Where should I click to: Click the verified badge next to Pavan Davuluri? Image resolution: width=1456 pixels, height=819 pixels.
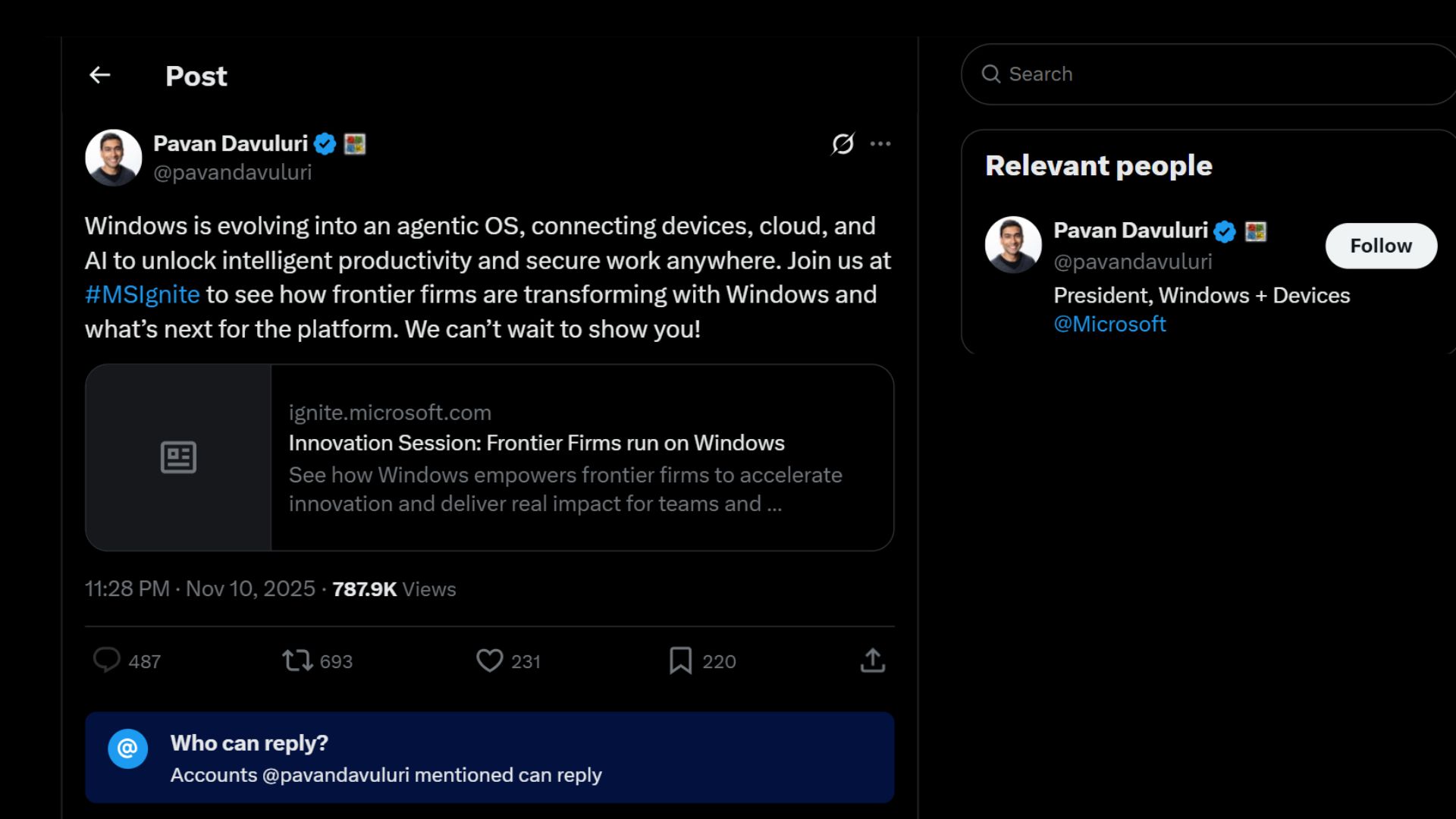coord(325,144)
